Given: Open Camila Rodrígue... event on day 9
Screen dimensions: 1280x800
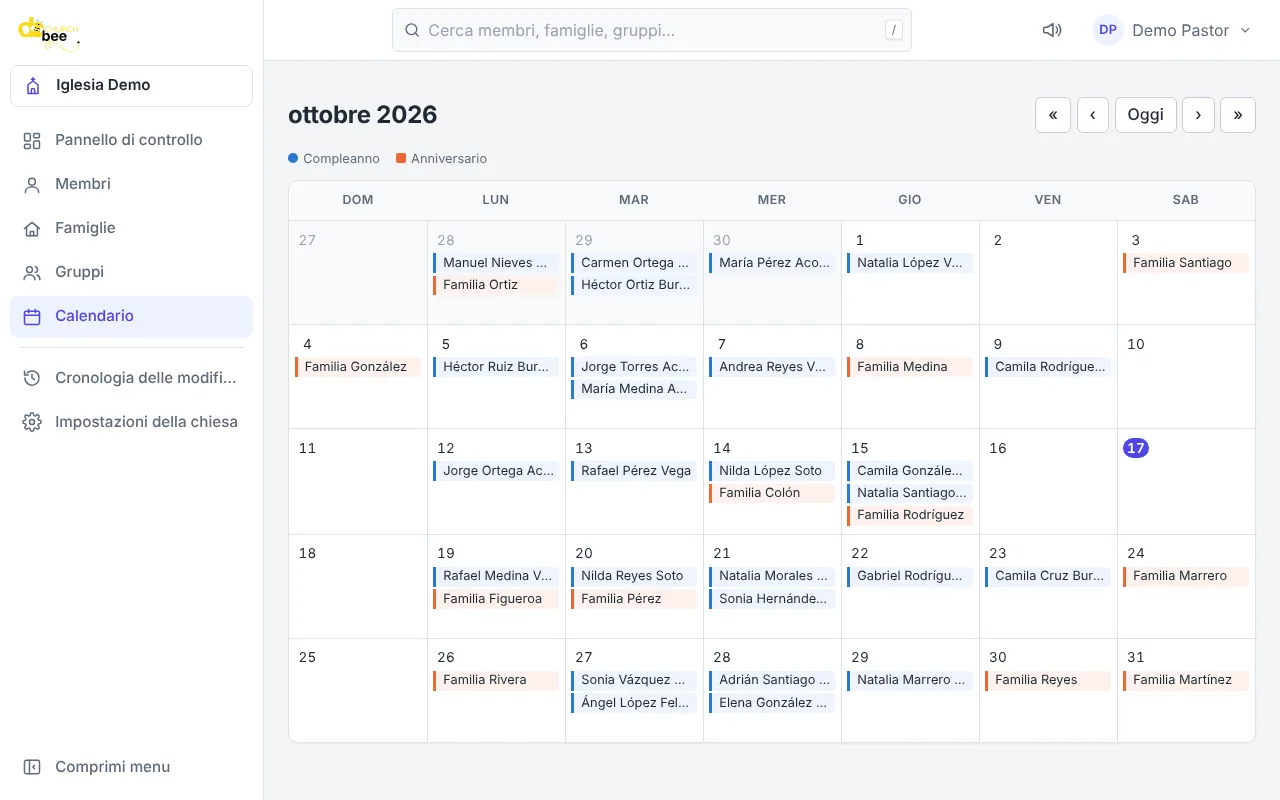Looking at the screenshot, I should point(1048,367).
